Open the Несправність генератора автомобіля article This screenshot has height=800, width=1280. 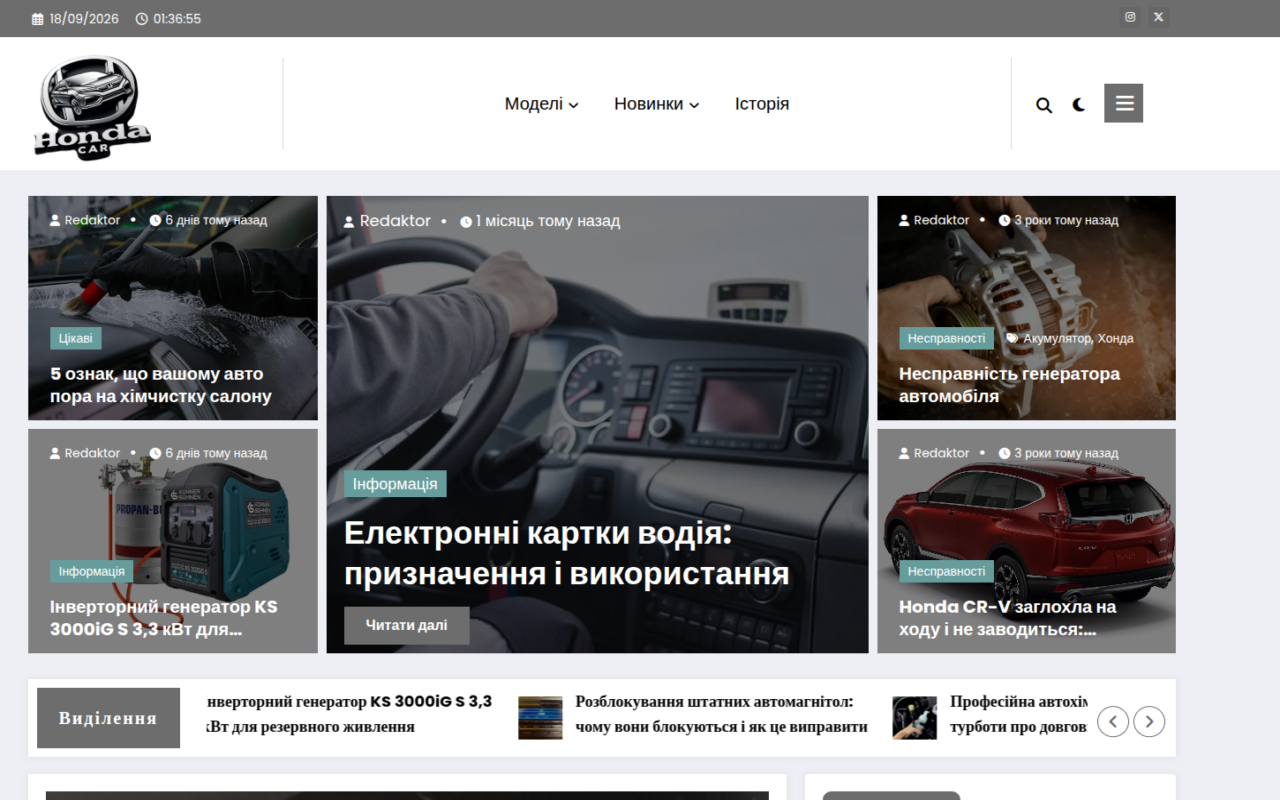click(x=1009, y=385)
